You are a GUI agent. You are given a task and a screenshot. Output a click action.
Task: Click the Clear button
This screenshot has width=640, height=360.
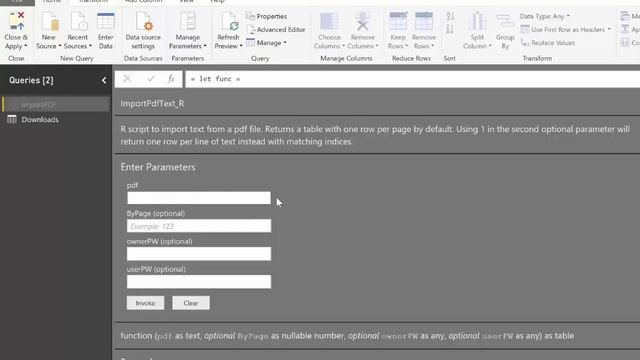[x=191, y=303]
